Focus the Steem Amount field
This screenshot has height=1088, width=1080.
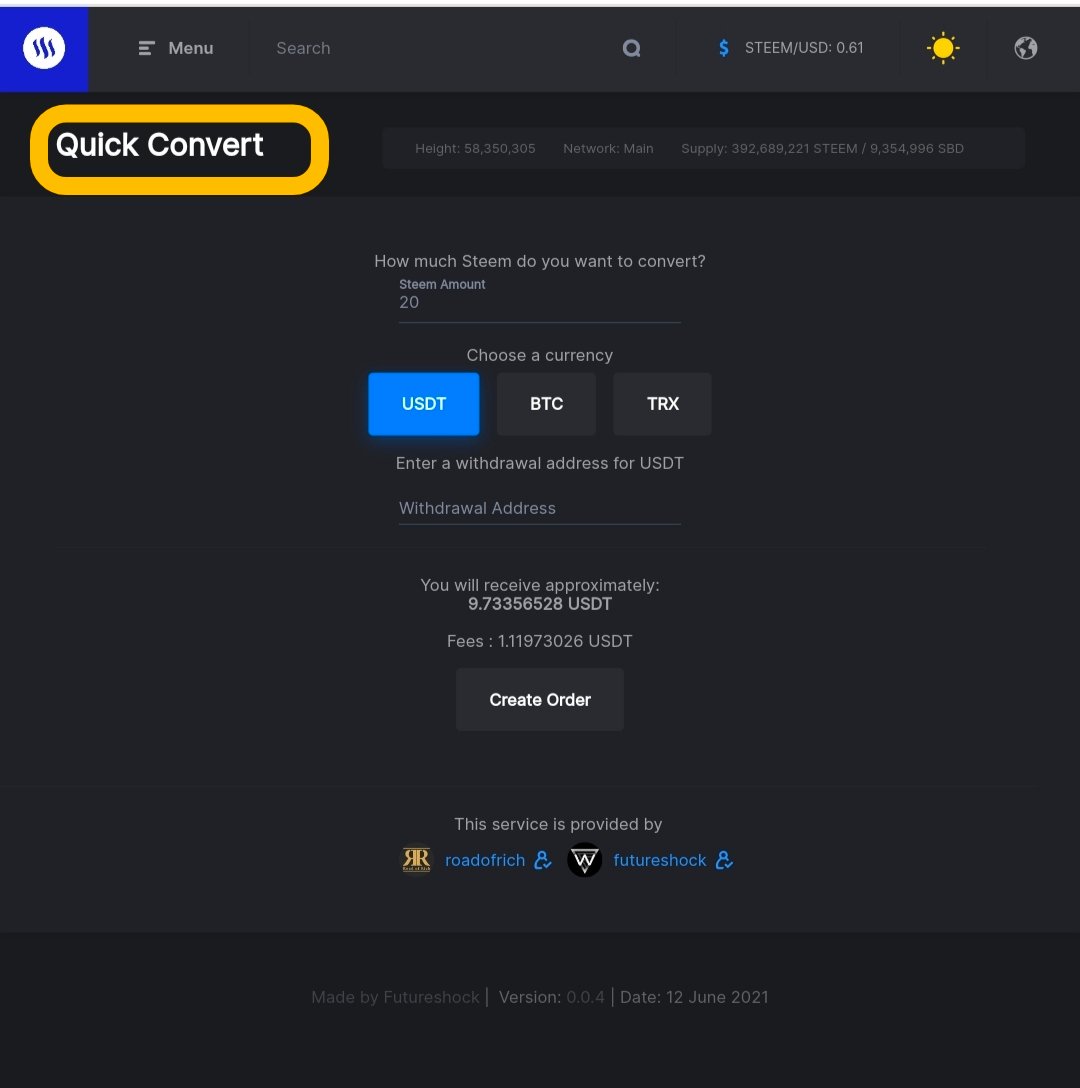539,303
